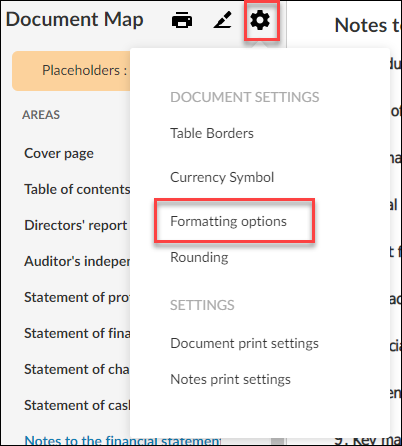The height and width of the screenshot is (446, 402).
Task: Navigate to Table of contents
Action: coord(77,189)
